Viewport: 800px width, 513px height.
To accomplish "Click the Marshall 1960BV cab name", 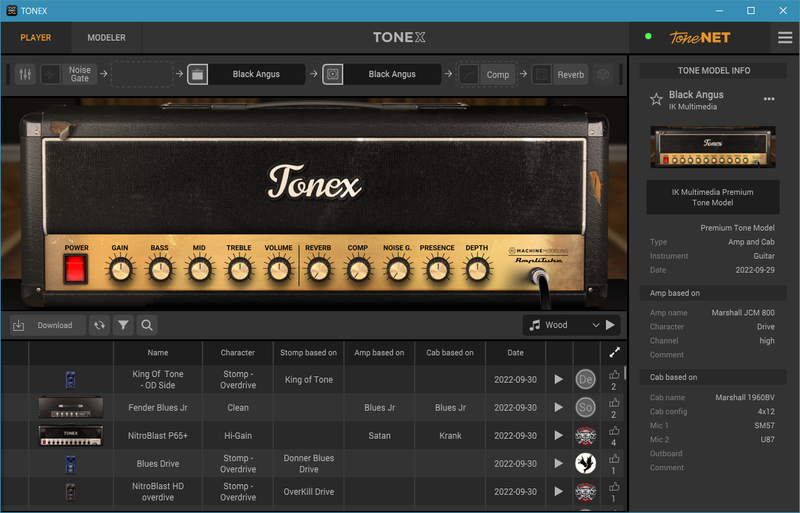I will (744, 397).
